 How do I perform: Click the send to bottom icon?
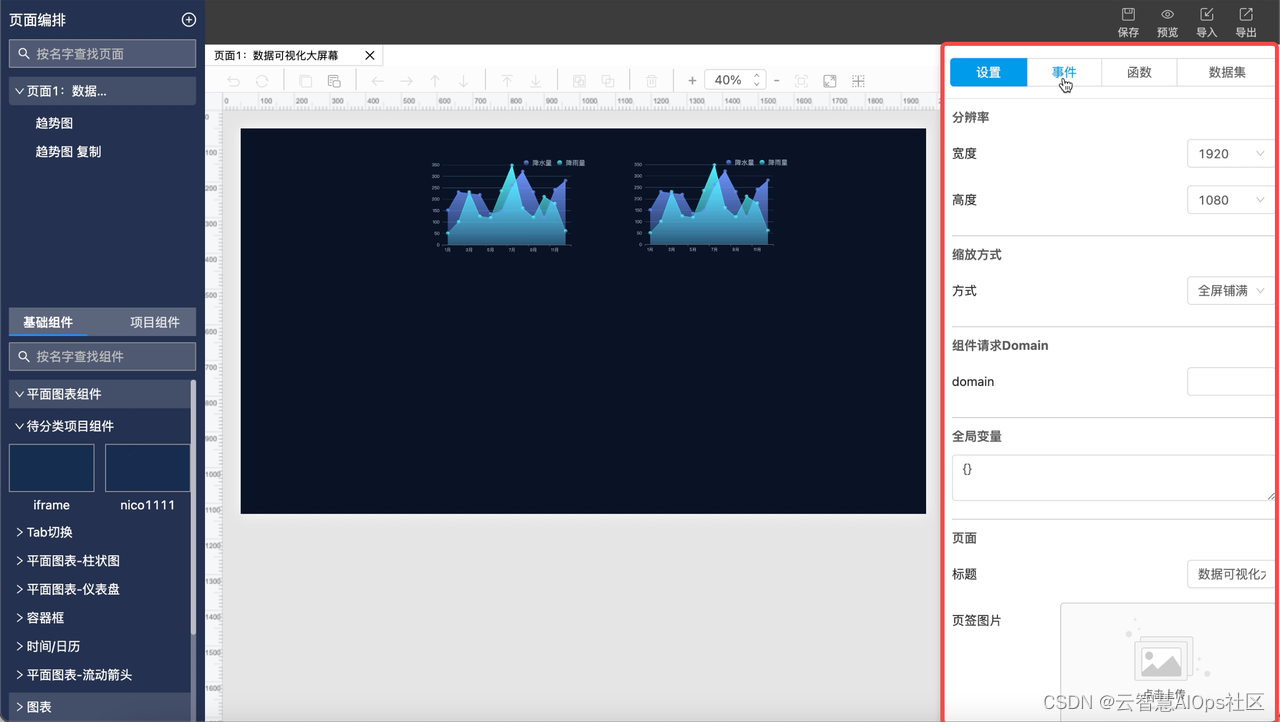[536, 81]
